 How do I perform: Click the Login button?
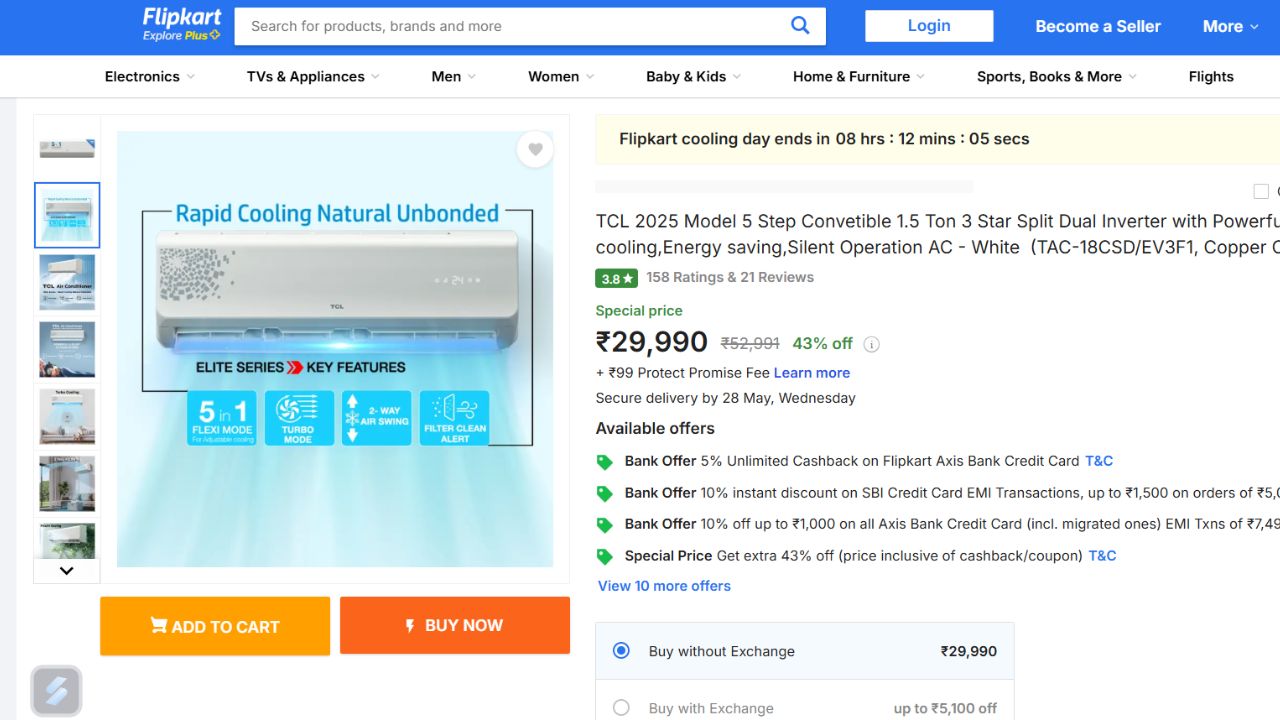coord(929,26)
